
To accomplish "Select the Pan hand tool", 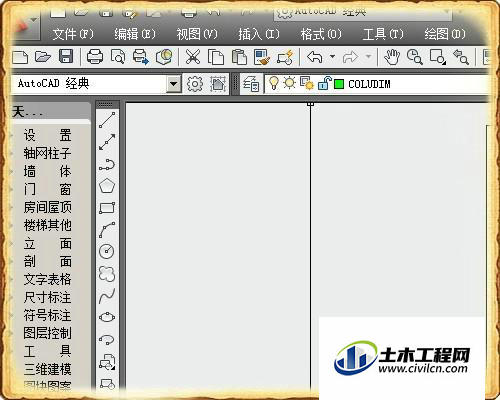I will (x=392, y=57).
